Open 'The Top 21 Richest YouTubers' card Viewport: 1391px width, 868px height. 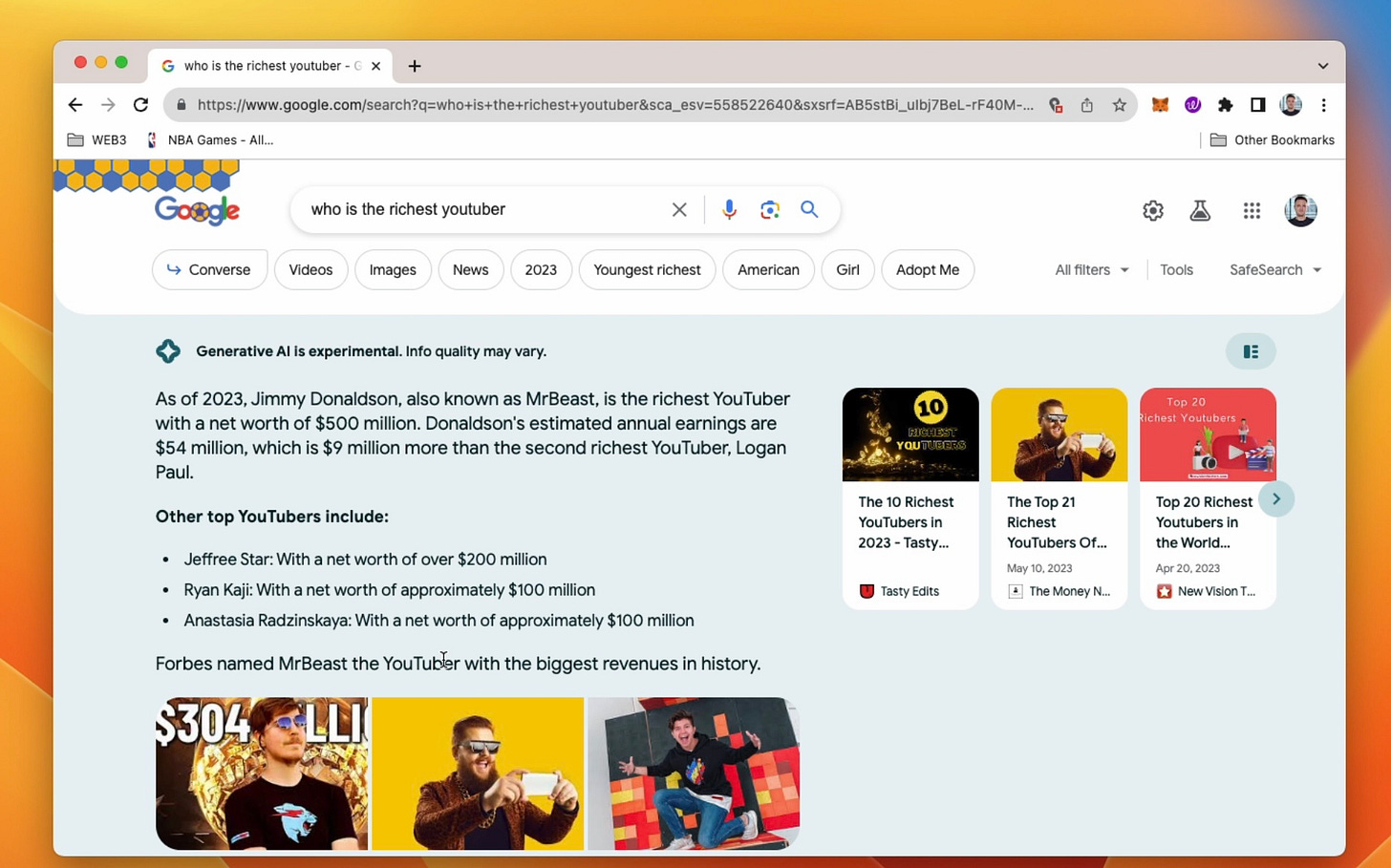pyautogui.click(x=1059, y=498)
